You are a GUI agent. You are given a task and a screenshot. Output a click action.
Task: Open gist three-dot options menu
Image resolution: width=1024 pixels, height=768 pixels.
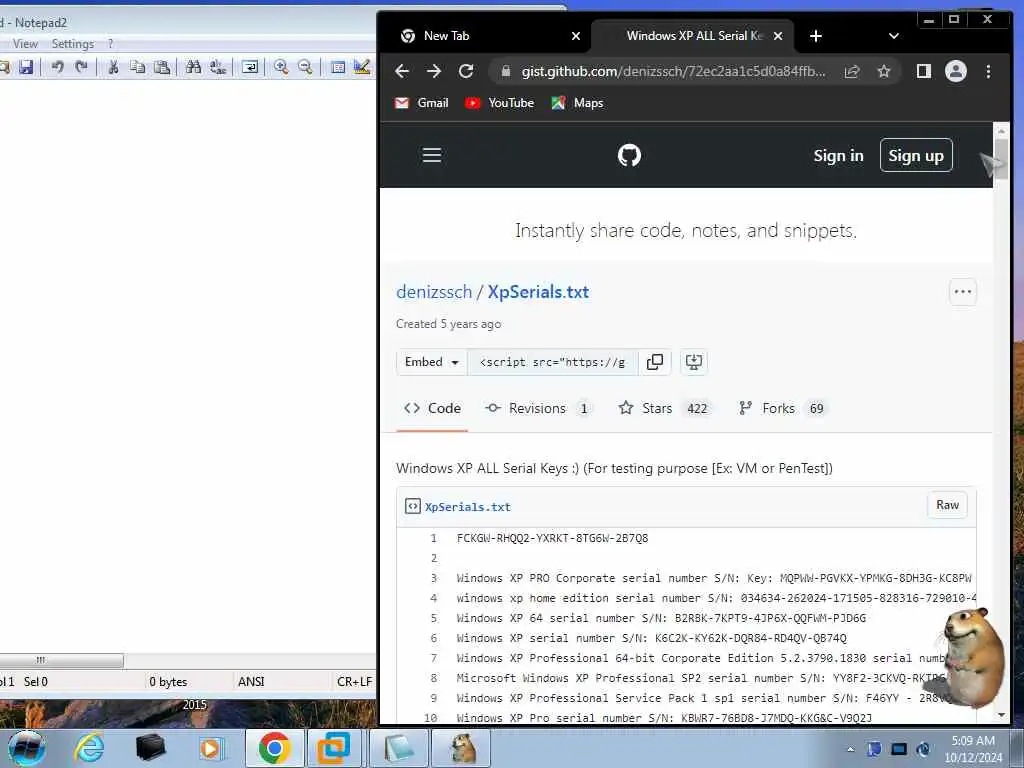point(963,292)
